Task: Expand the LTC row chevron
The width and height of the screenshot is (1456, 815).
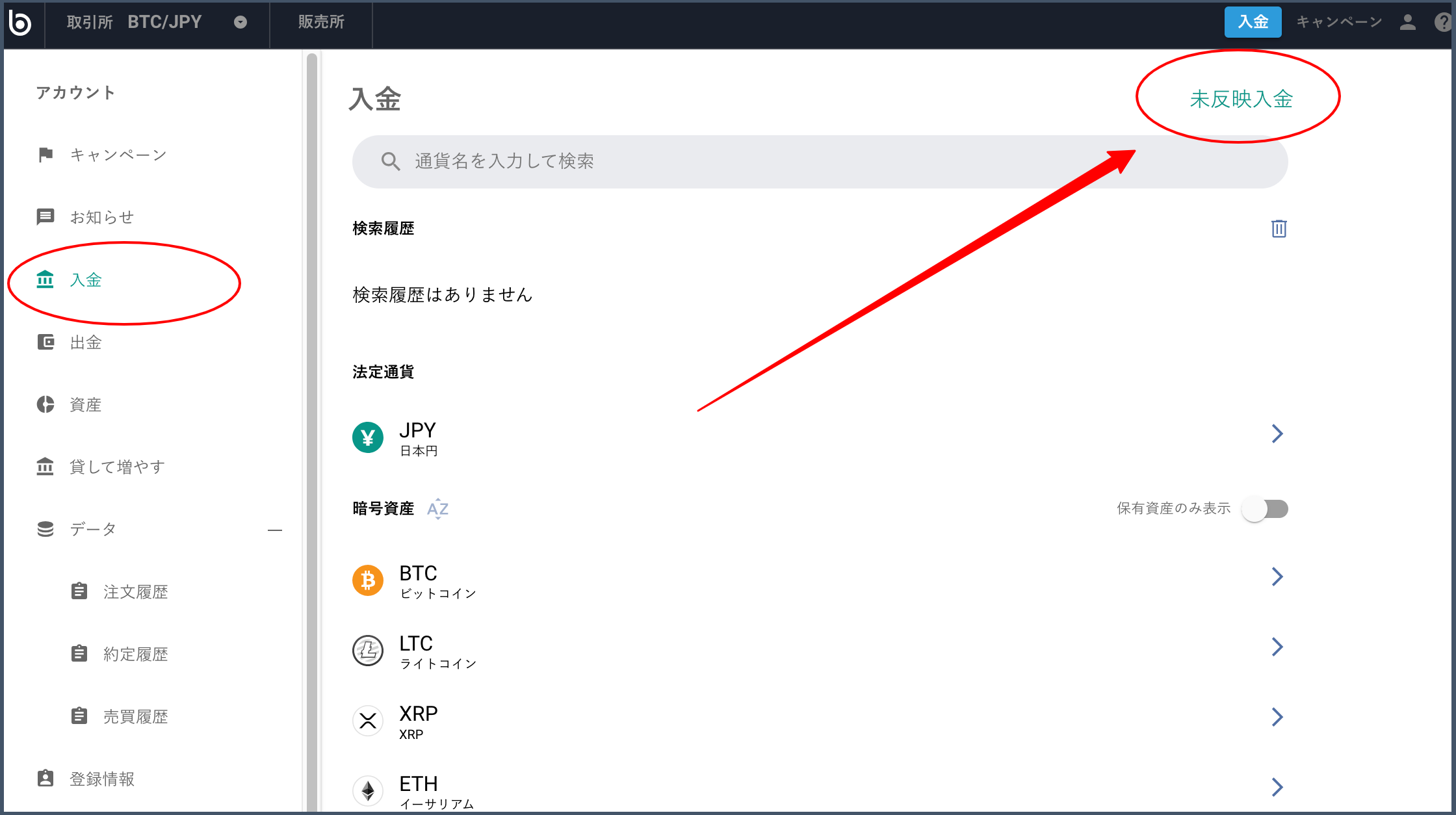Action: (1277, 647)
